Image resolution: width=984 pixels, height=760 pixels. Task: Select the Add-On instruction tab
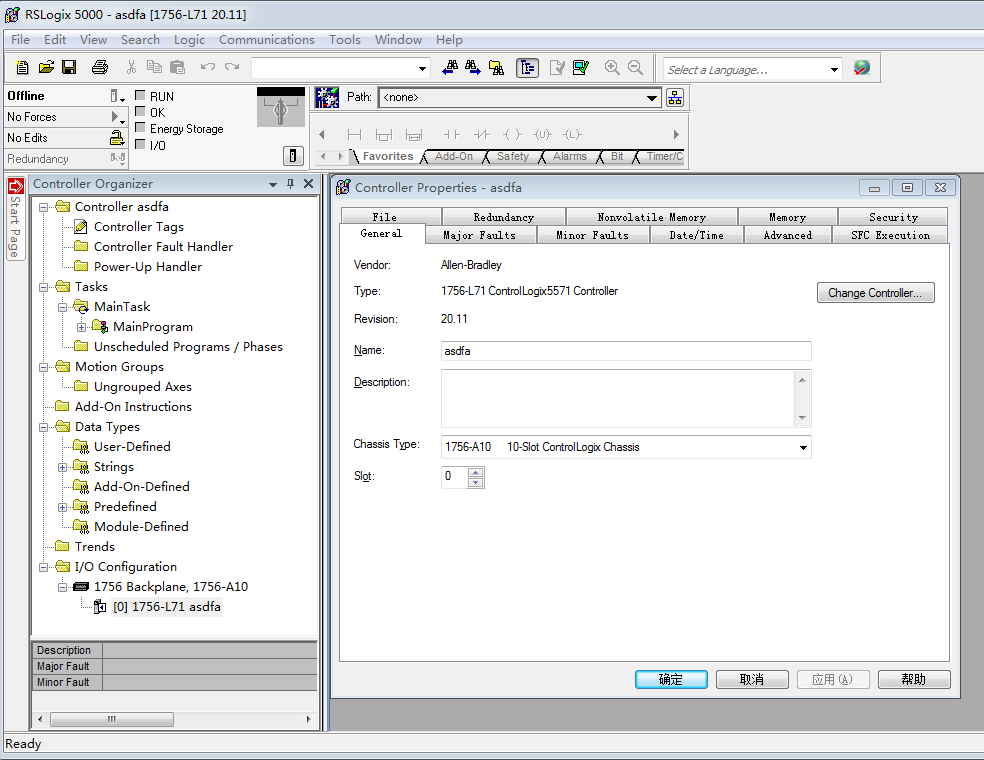(454, 156)
